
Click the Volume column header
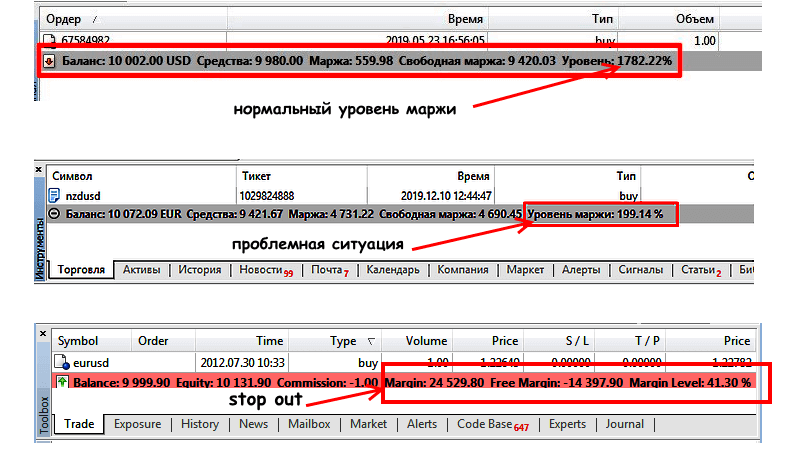(x=427, y=341)
